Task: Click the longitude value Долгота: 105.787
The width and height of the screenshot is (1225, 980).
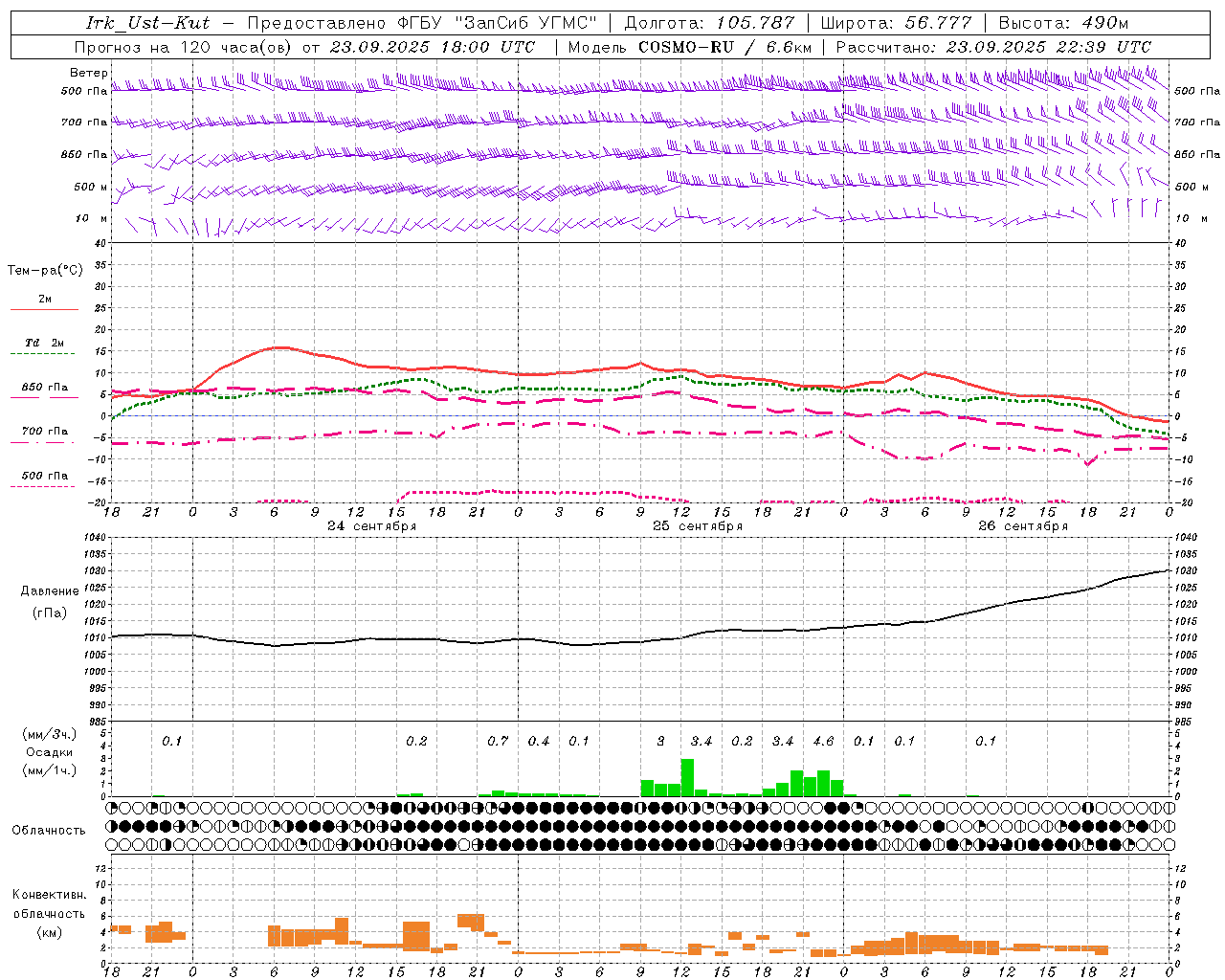Action: click(709, 23)
